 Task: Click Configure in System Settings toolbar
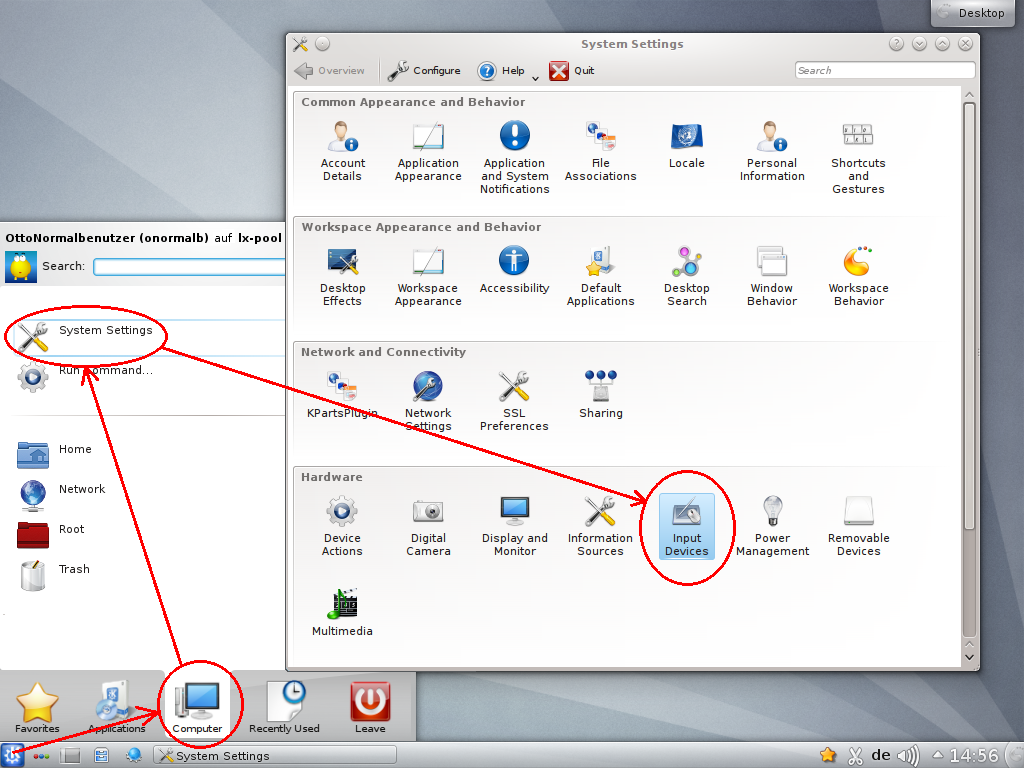424,71
